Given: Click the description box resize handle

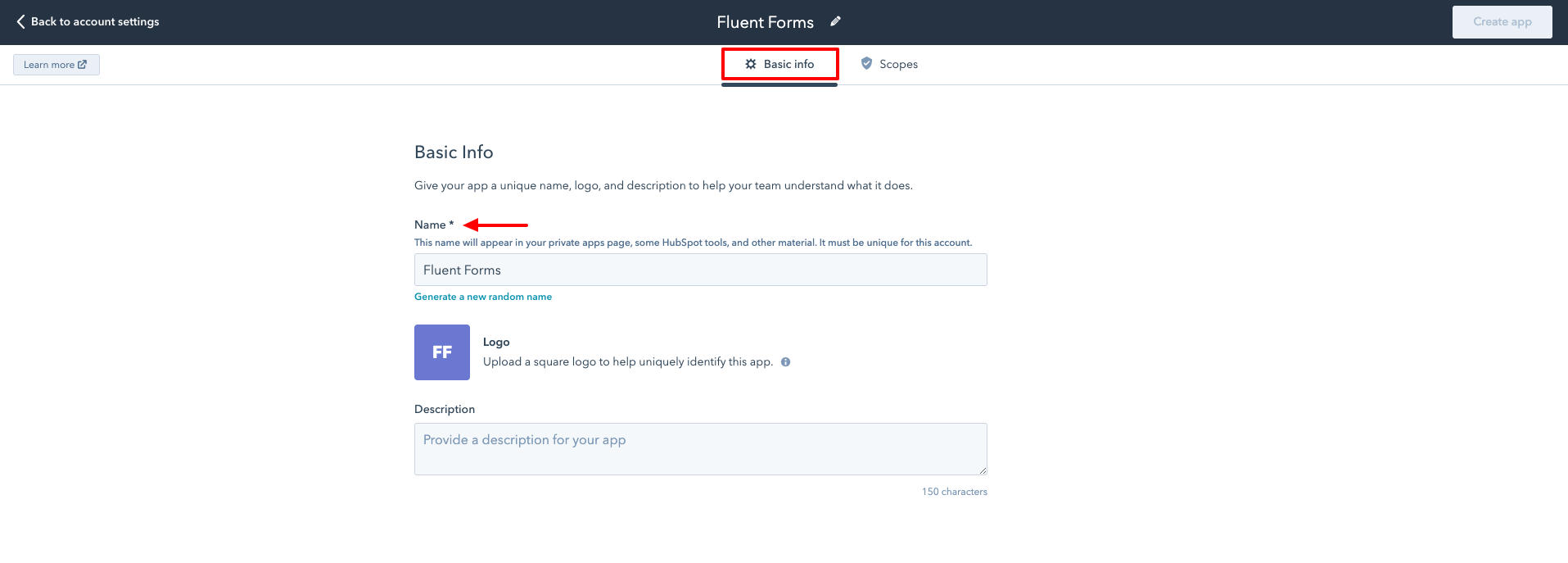Looking at the screenshot, I should [983, 470].
